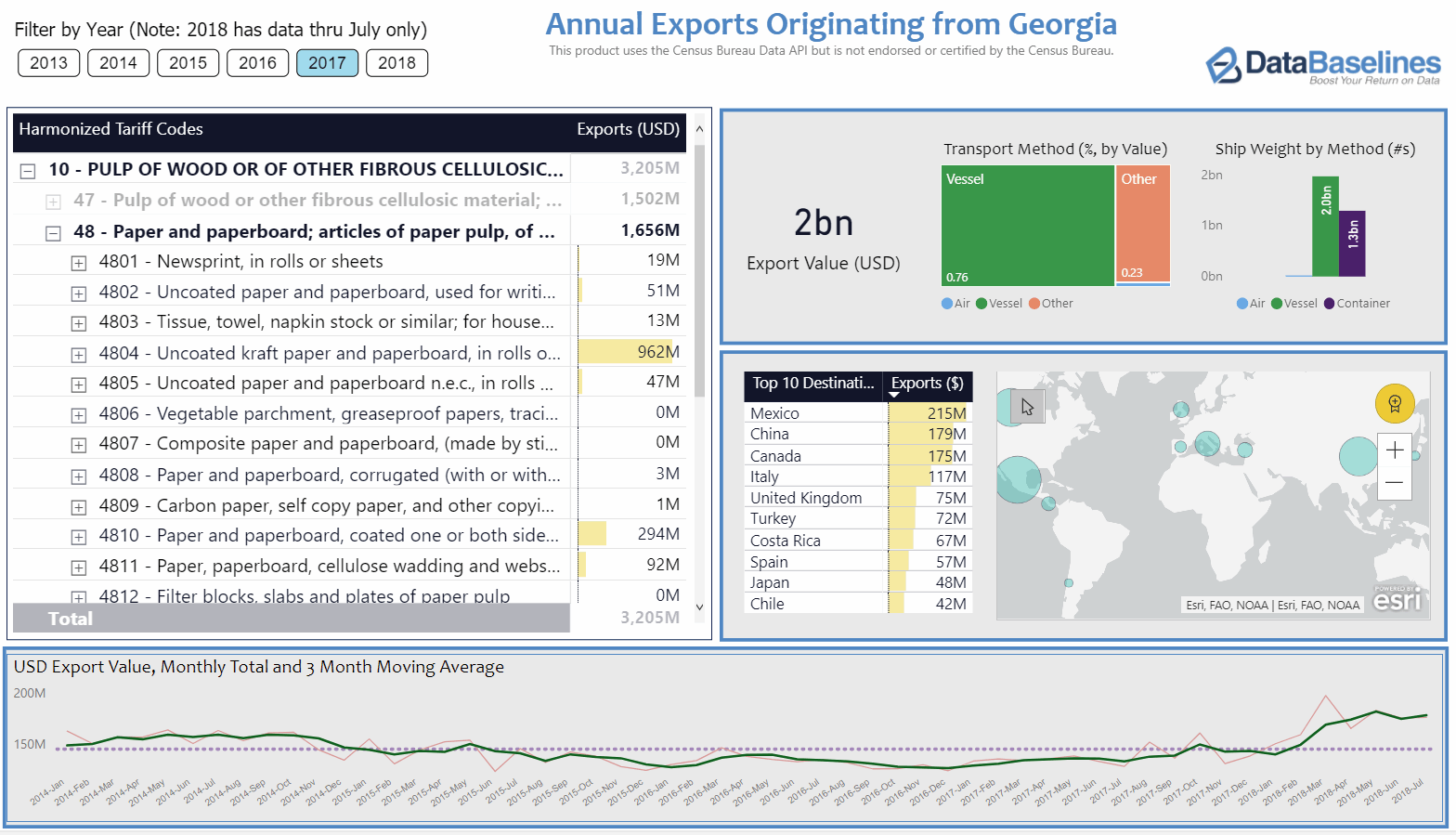Click the map lightbulb hint button
Screen dimensions: 1456x835
1394,403
